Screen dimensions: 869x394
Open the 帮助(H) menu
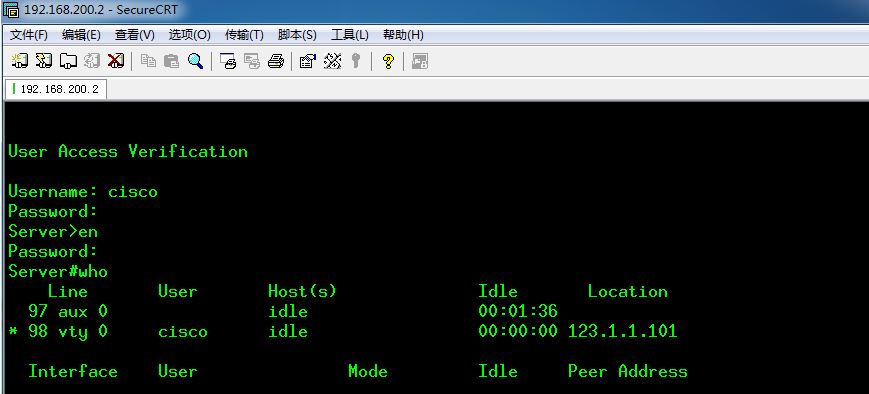403,35
